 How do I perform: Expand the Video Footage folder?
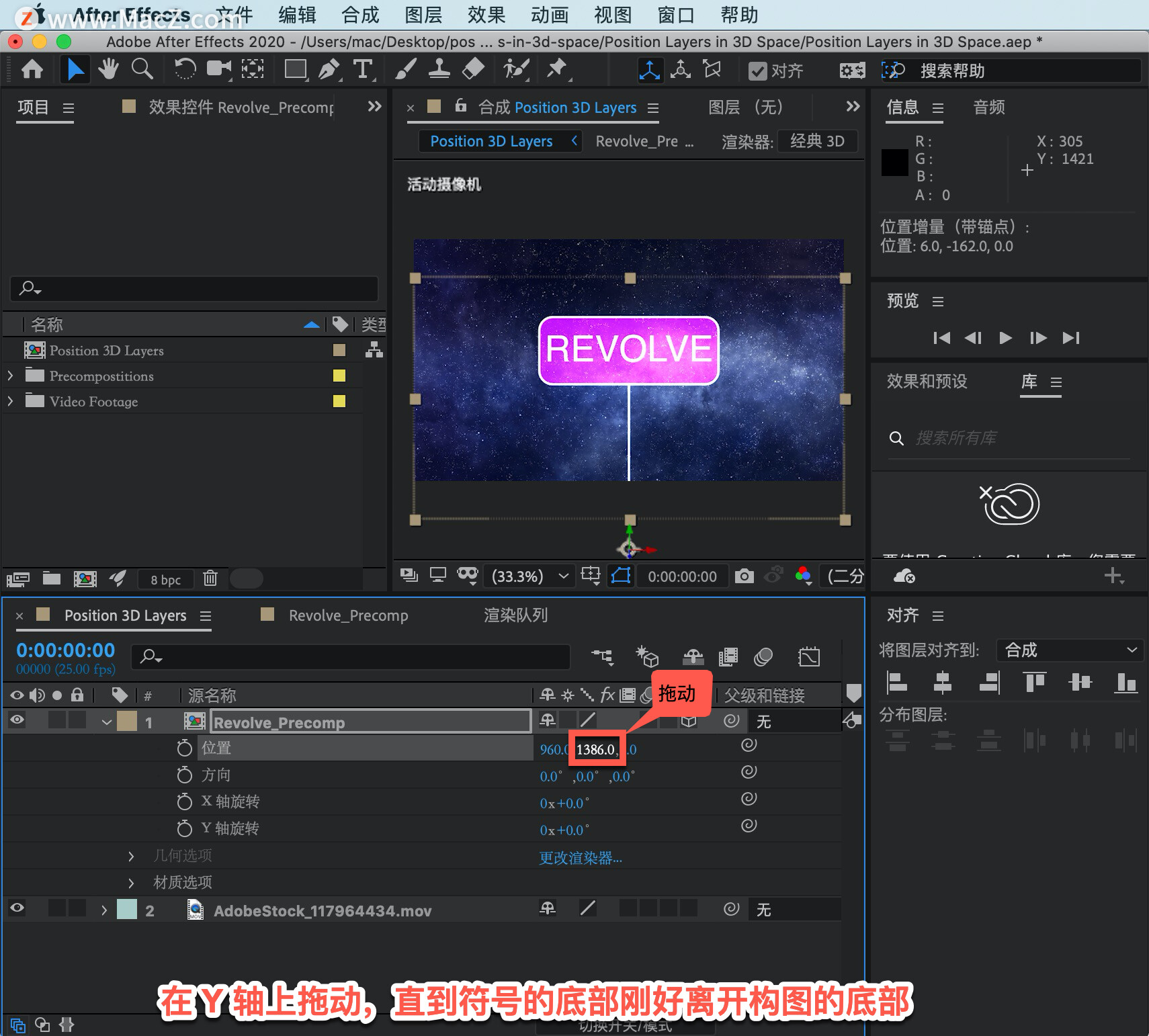10,401
